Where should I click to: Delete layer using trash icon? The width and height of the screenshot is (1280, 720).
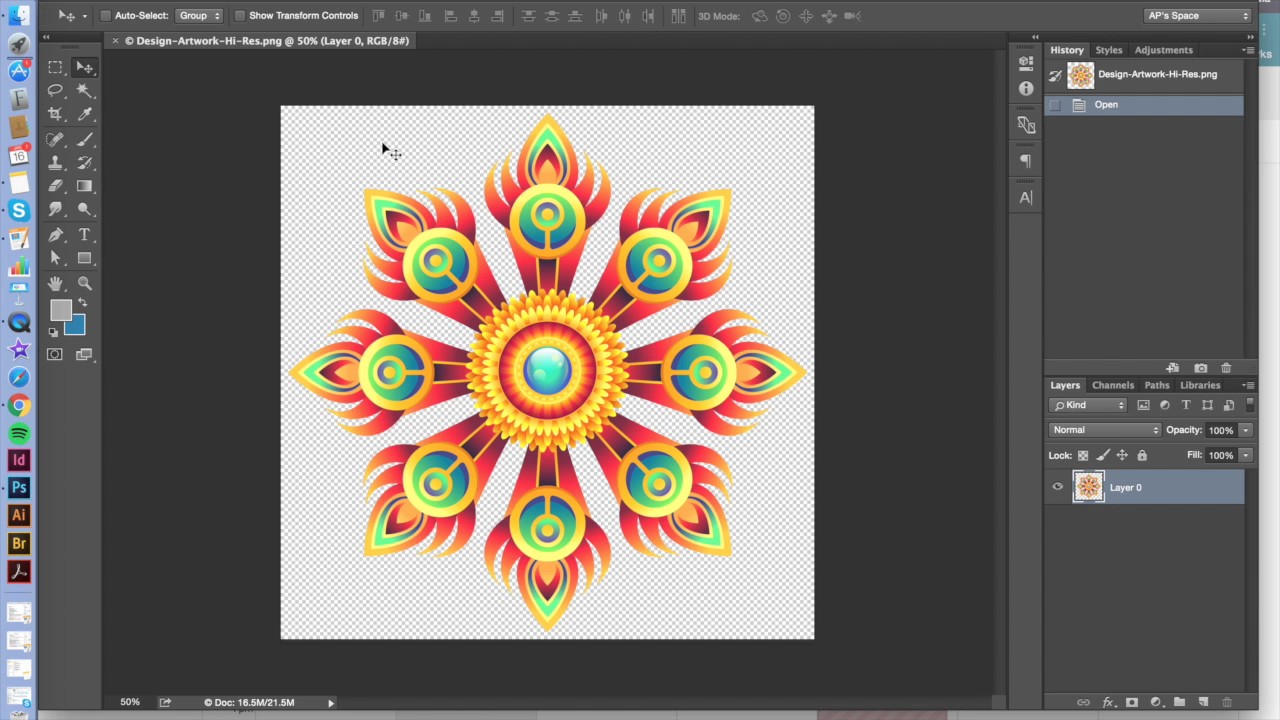pos(1227,702)
